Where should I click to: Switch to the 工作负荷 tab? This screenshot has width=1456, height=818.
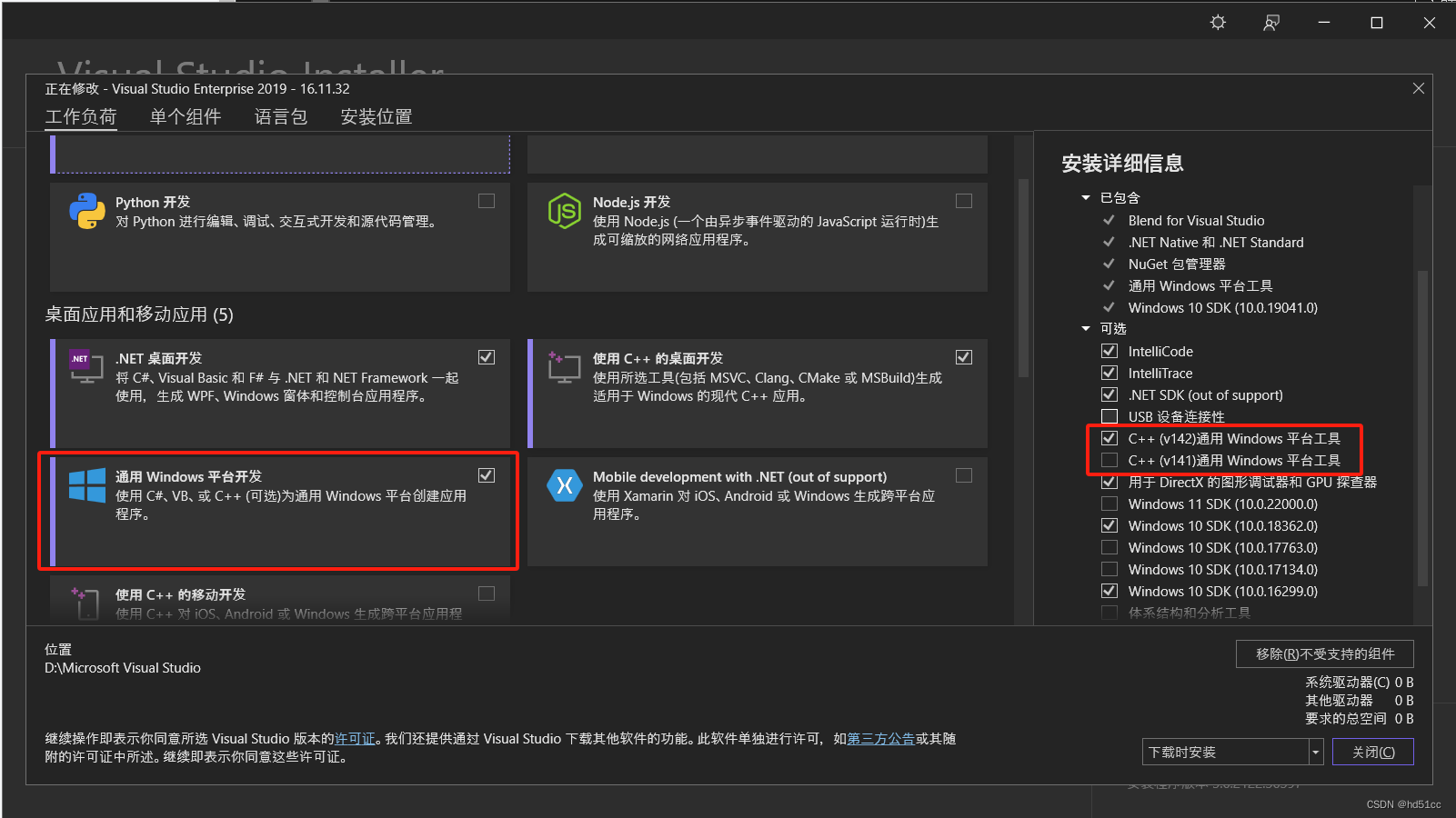coord(81,116)
